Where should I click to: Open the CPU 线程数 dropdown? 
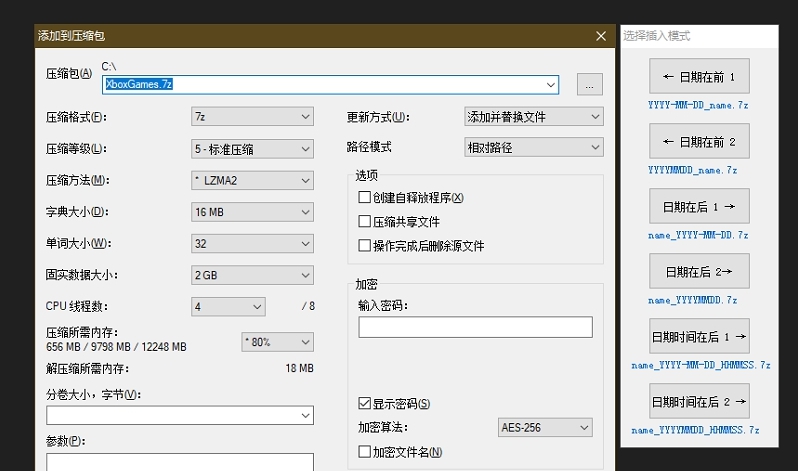point(228,307)
